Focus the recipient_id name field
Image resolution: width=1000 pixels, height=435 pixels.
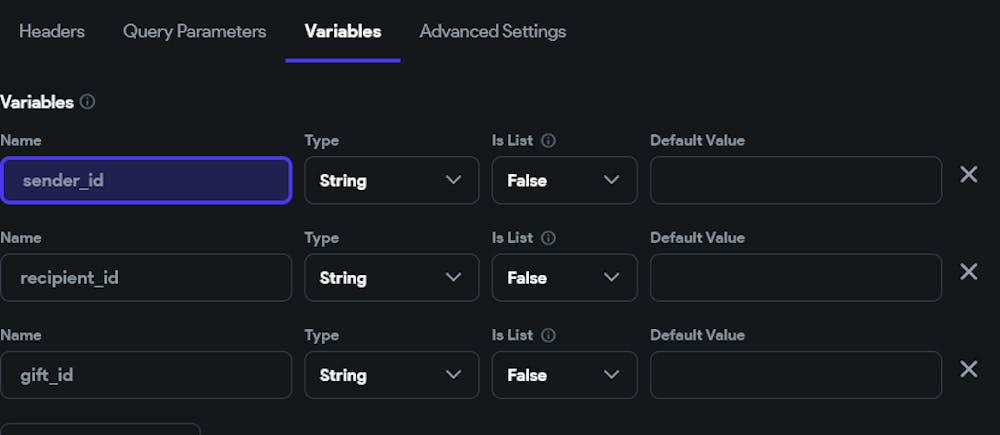(146, 278)
